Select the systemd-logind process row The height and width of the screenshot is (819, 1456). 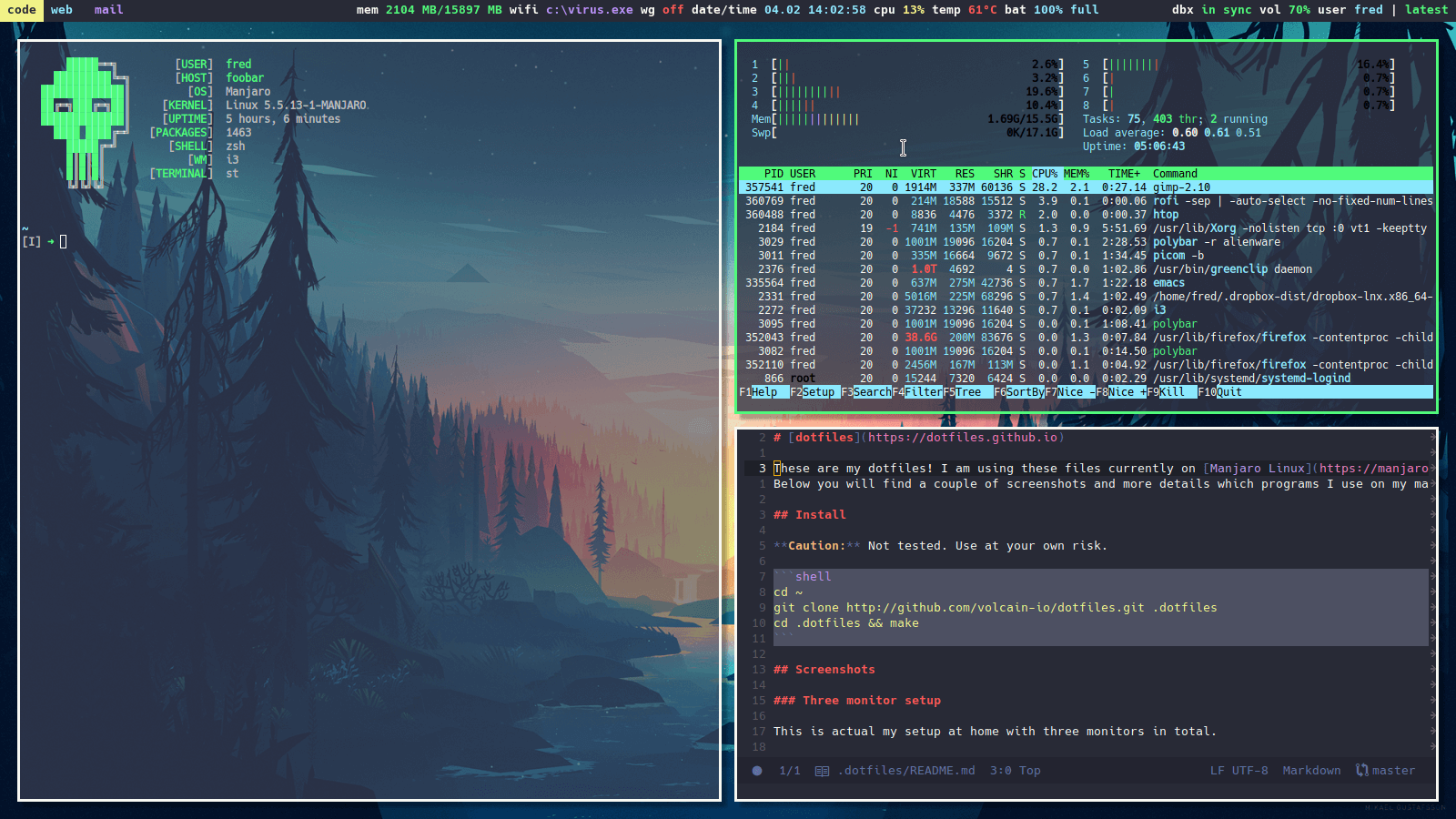1086,379
